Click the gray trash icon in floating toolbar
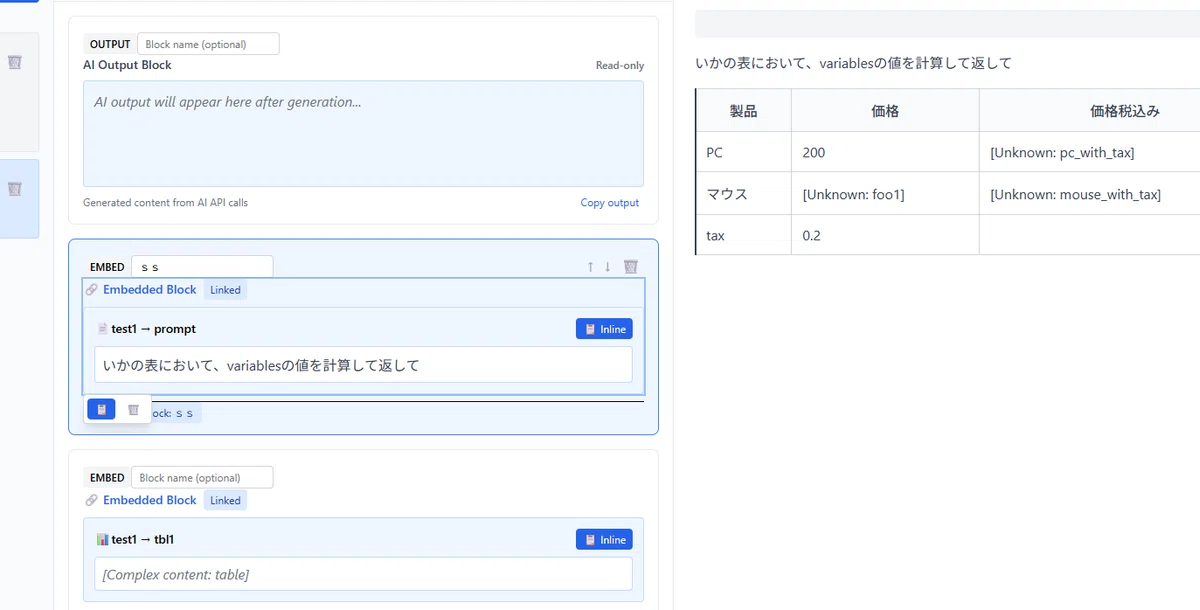Screen dimensions: 1200x610 [x=133, y=409]
